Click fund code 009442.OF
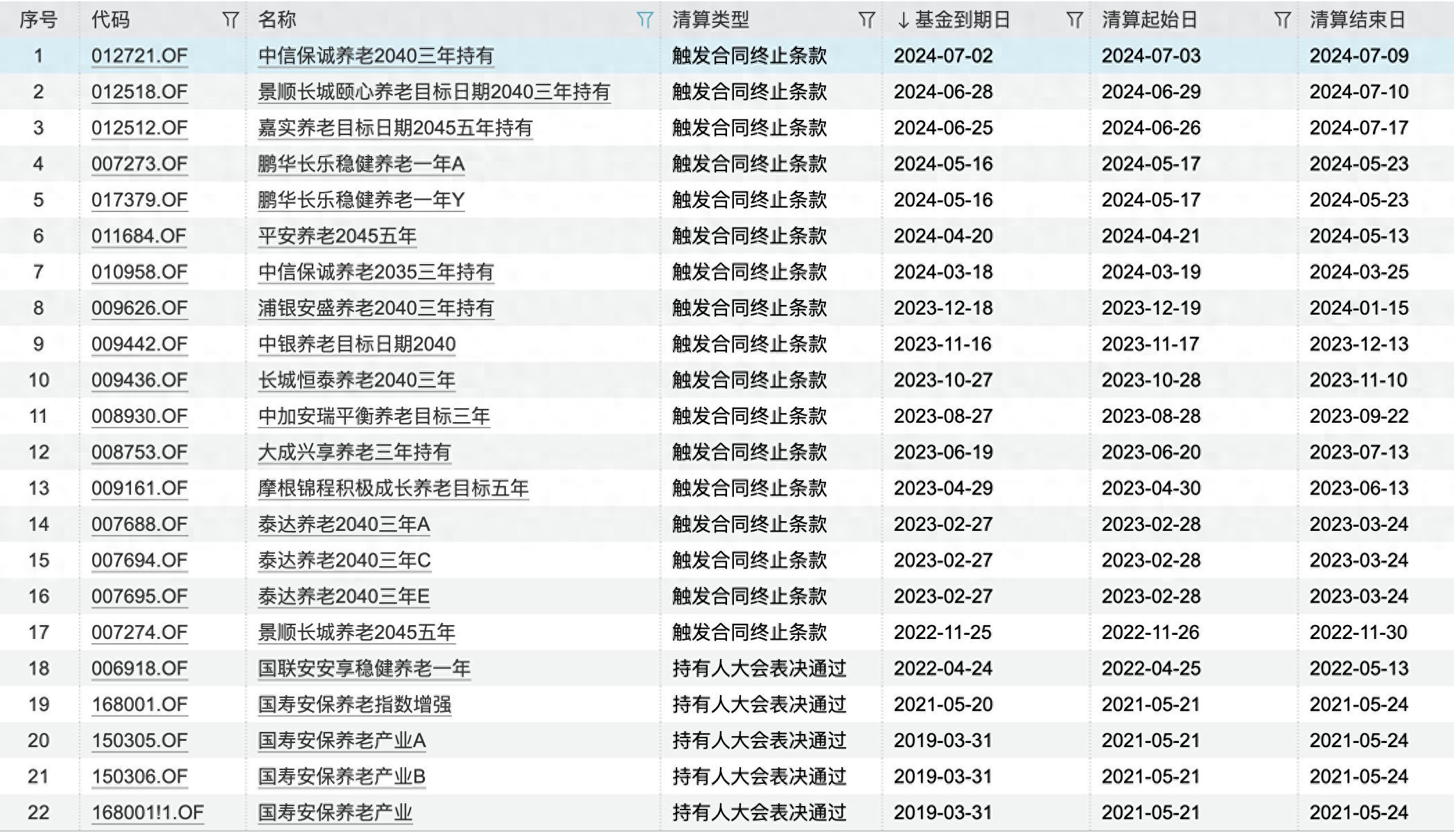 click(139, 344)
